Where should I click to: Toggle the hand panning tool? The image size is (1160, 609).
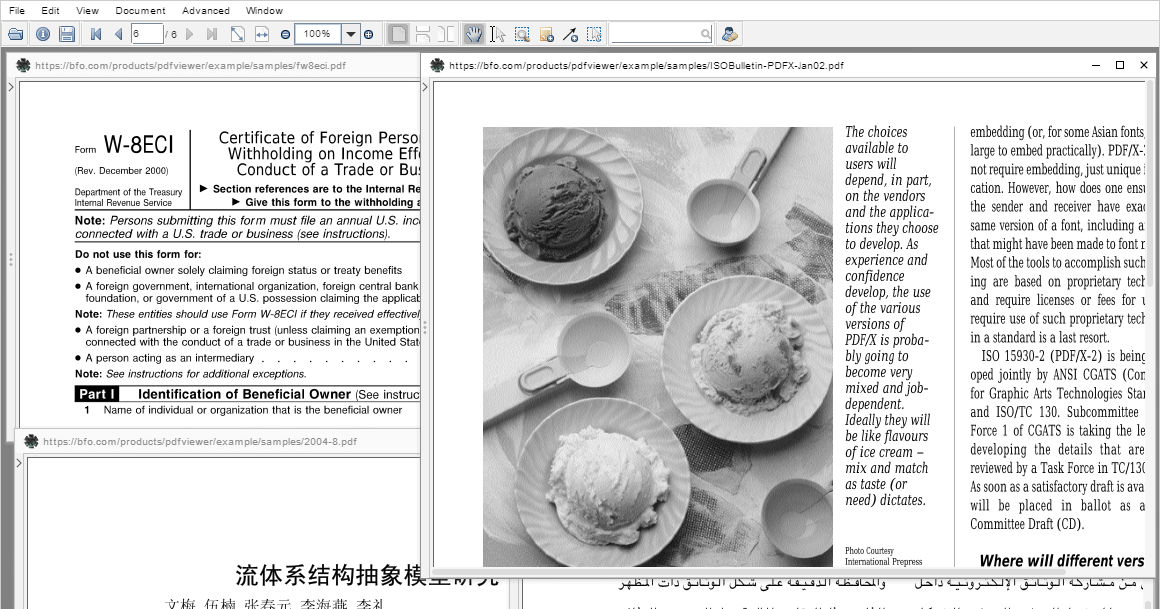473,33
